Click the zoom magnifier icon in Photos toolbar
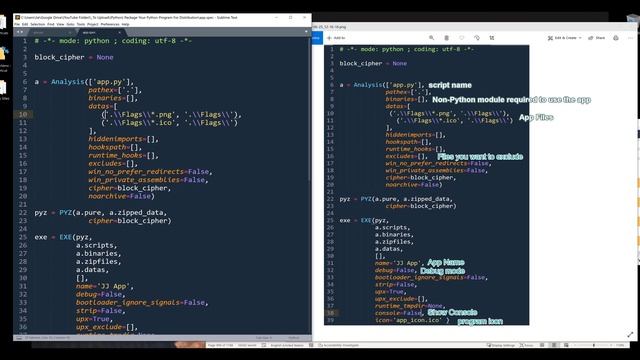 431,38
